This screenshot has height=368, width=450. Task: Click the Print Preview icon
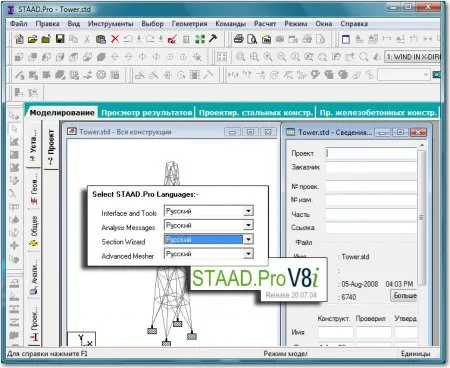252,39
